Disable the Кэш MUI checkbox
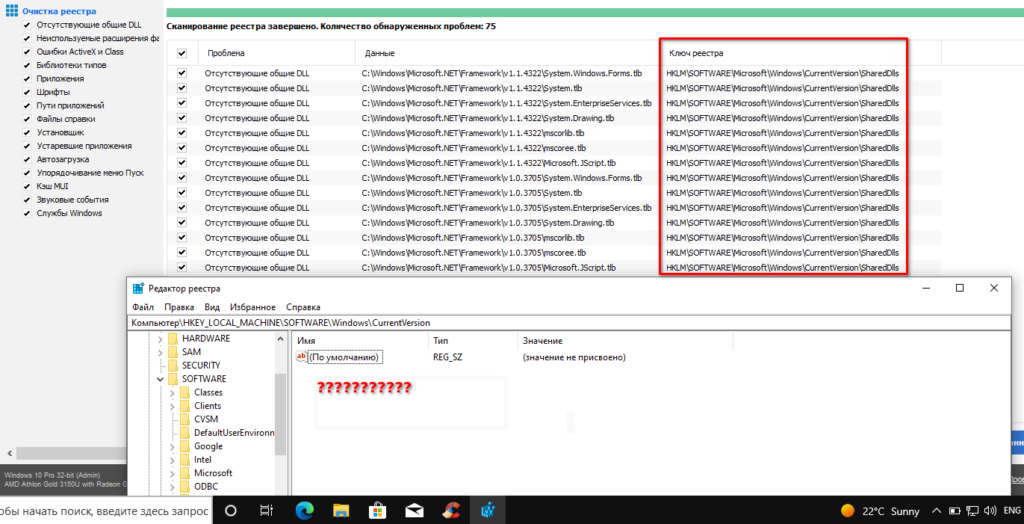 click(27, 186)
